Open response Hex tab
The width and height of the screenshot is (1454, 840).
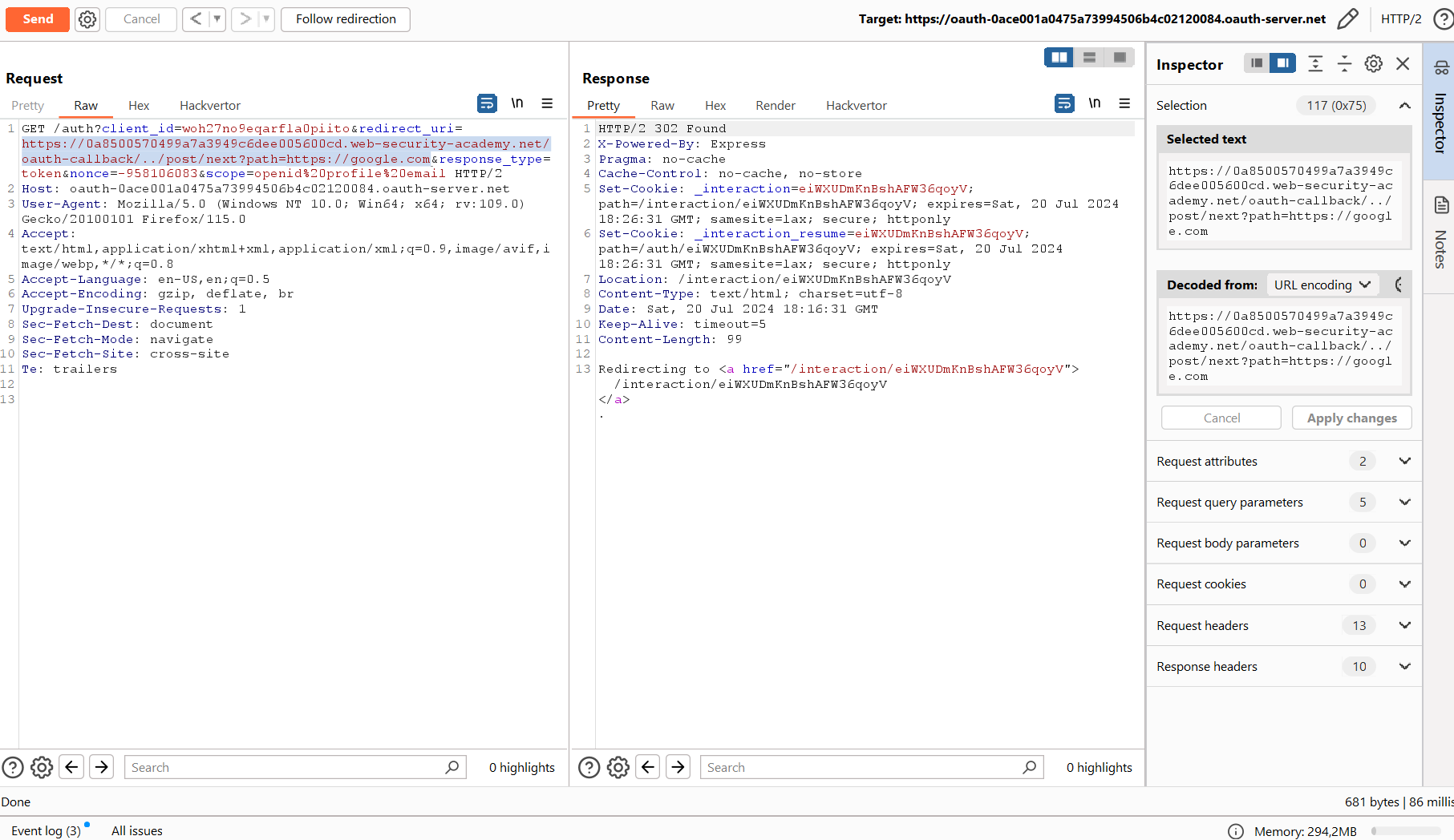tap(715, 105)
